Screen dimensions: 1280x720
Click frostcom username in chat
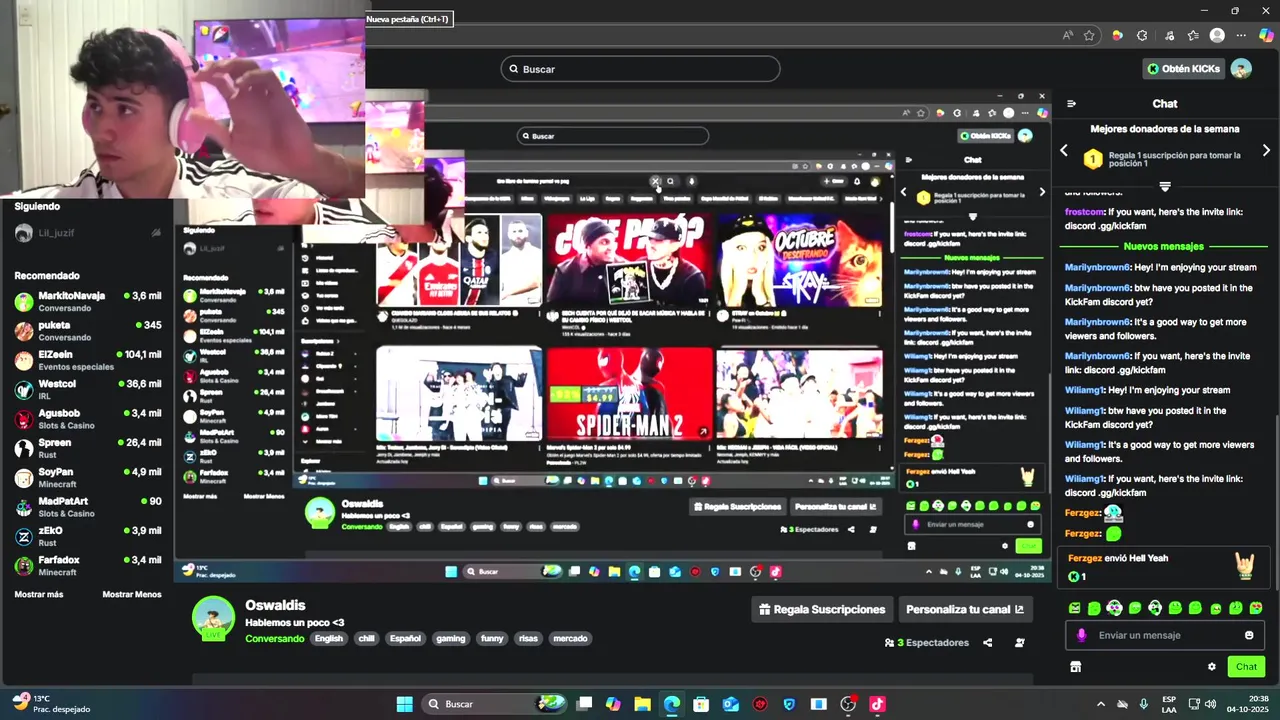click(x=1083, y=212)
